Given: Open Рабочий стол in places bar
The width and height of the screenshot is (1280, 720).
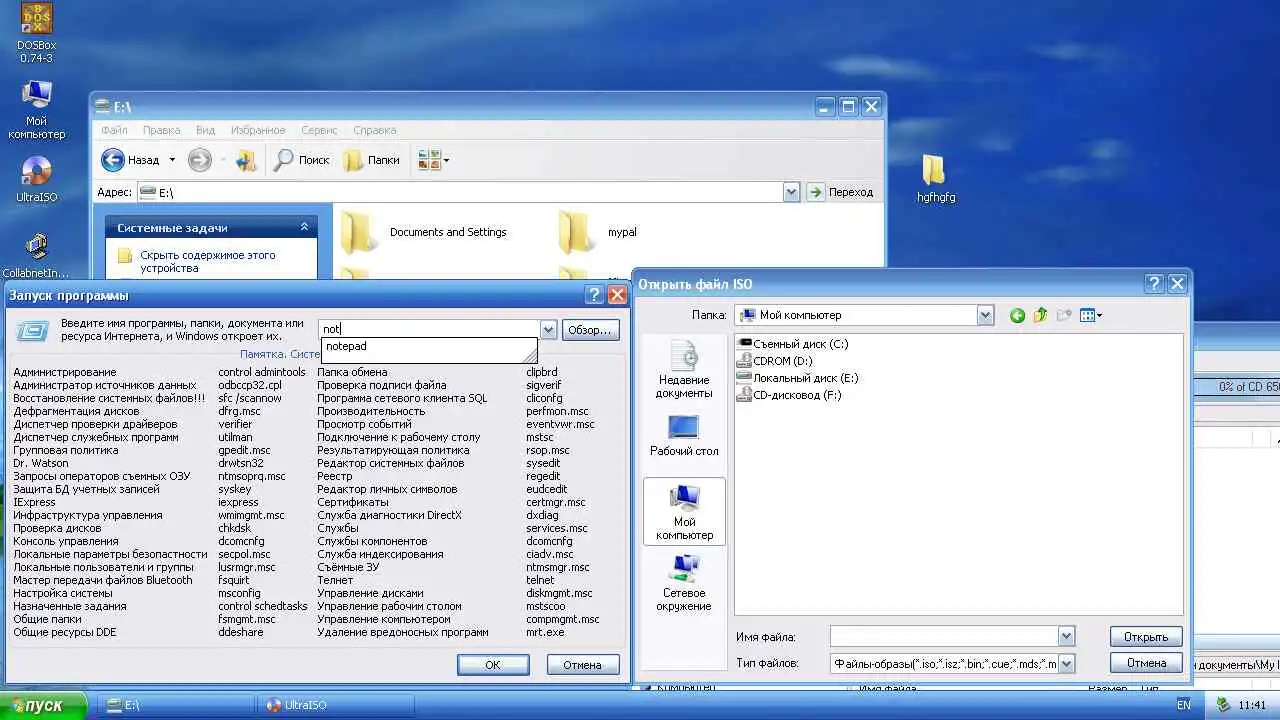Looking at the screenshot, I should (684, 436).
